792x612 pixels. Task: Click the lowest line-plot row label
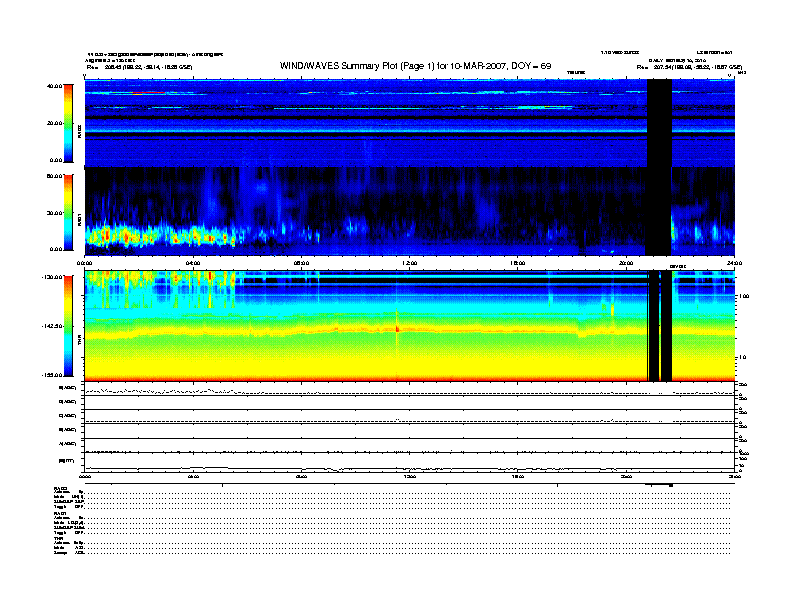point(67,461)
